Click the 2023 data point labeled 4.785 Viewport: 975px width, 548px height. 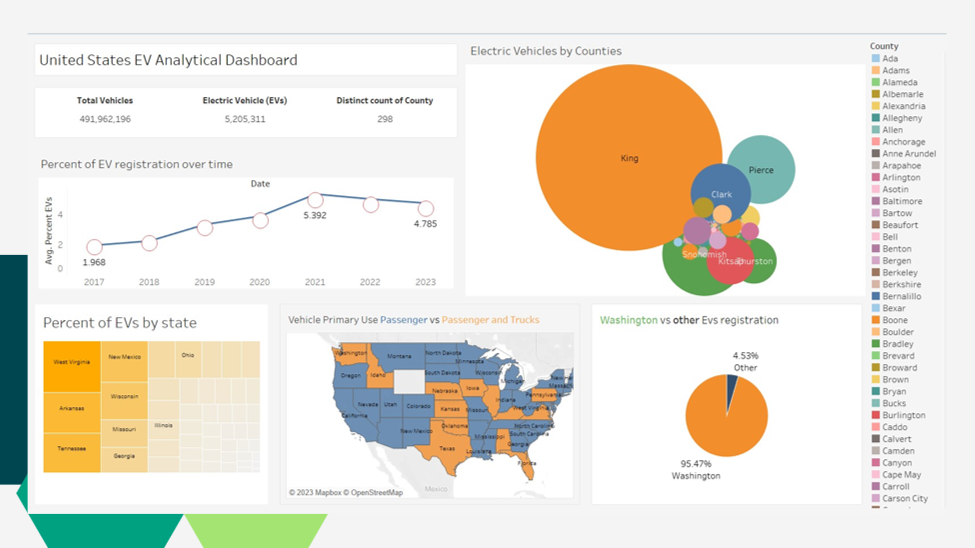coord(425,209)
